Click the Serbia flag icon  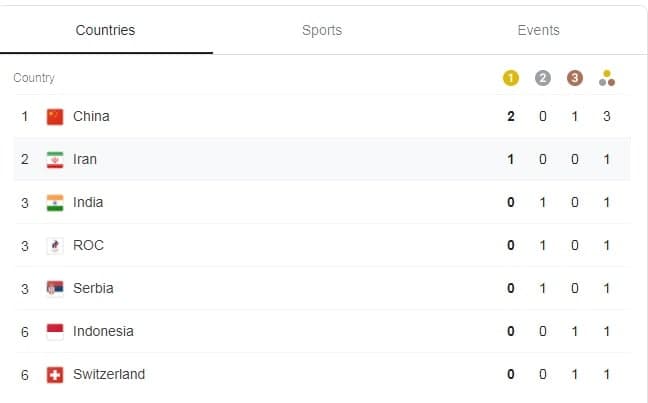[55, 289]
